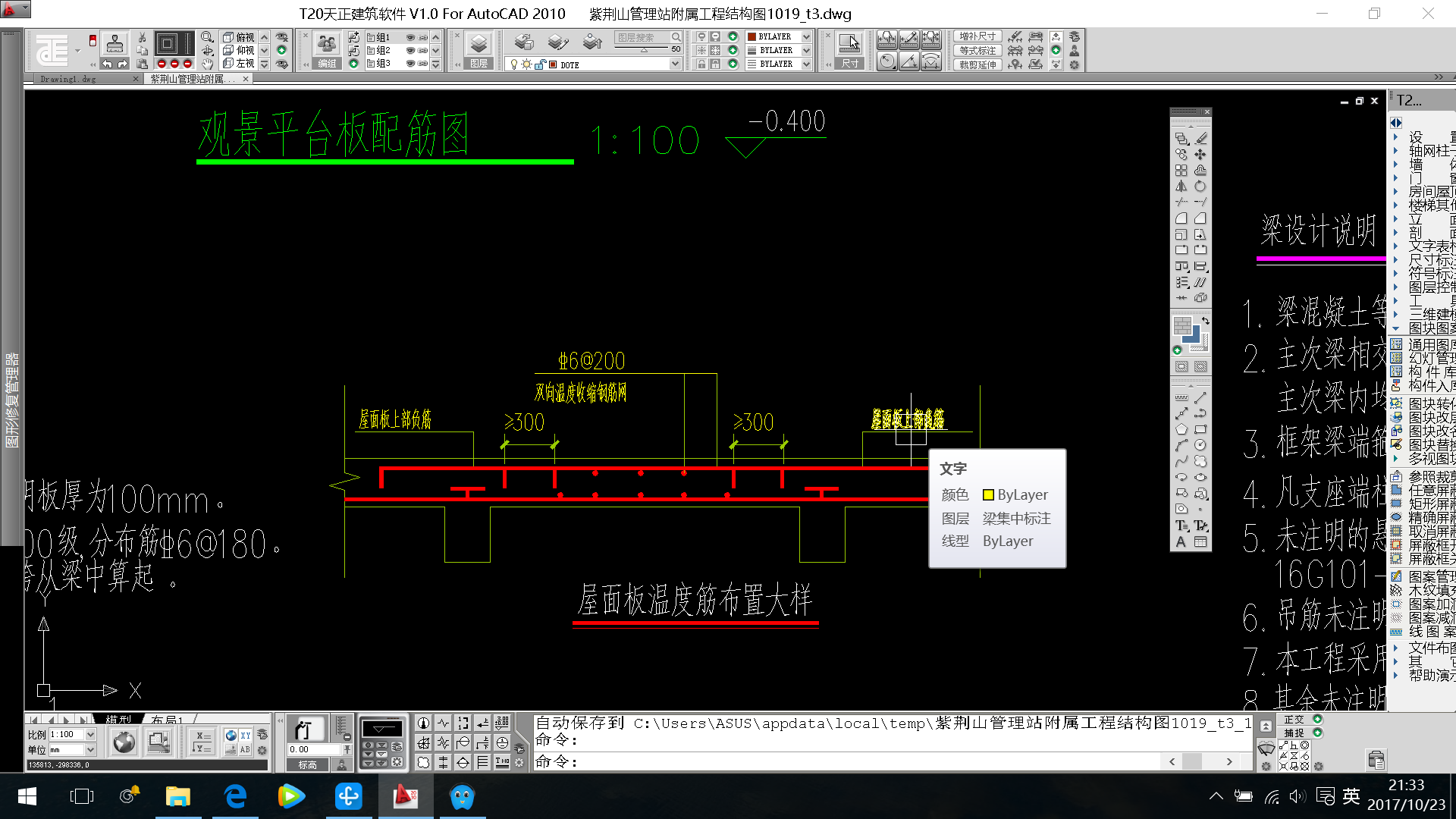Switch to the 布局1 layout tab
Viewport: 1456px width, 819px height.
166,718
